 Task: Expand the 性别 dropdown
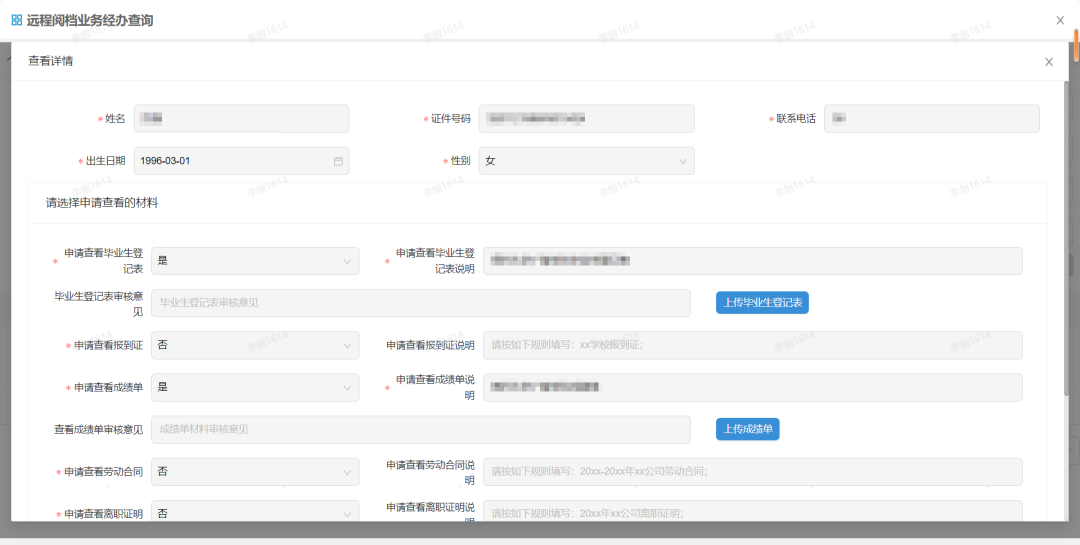(586, 161)
